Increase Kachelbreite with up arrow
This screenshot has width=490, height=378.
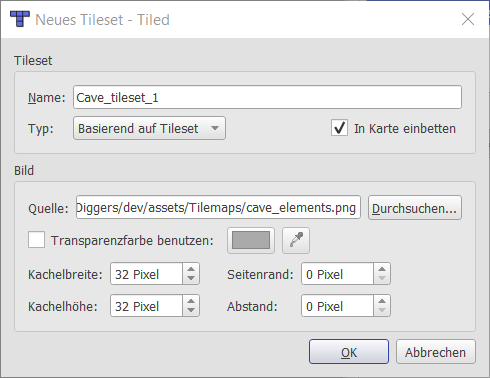pos(191,269)
